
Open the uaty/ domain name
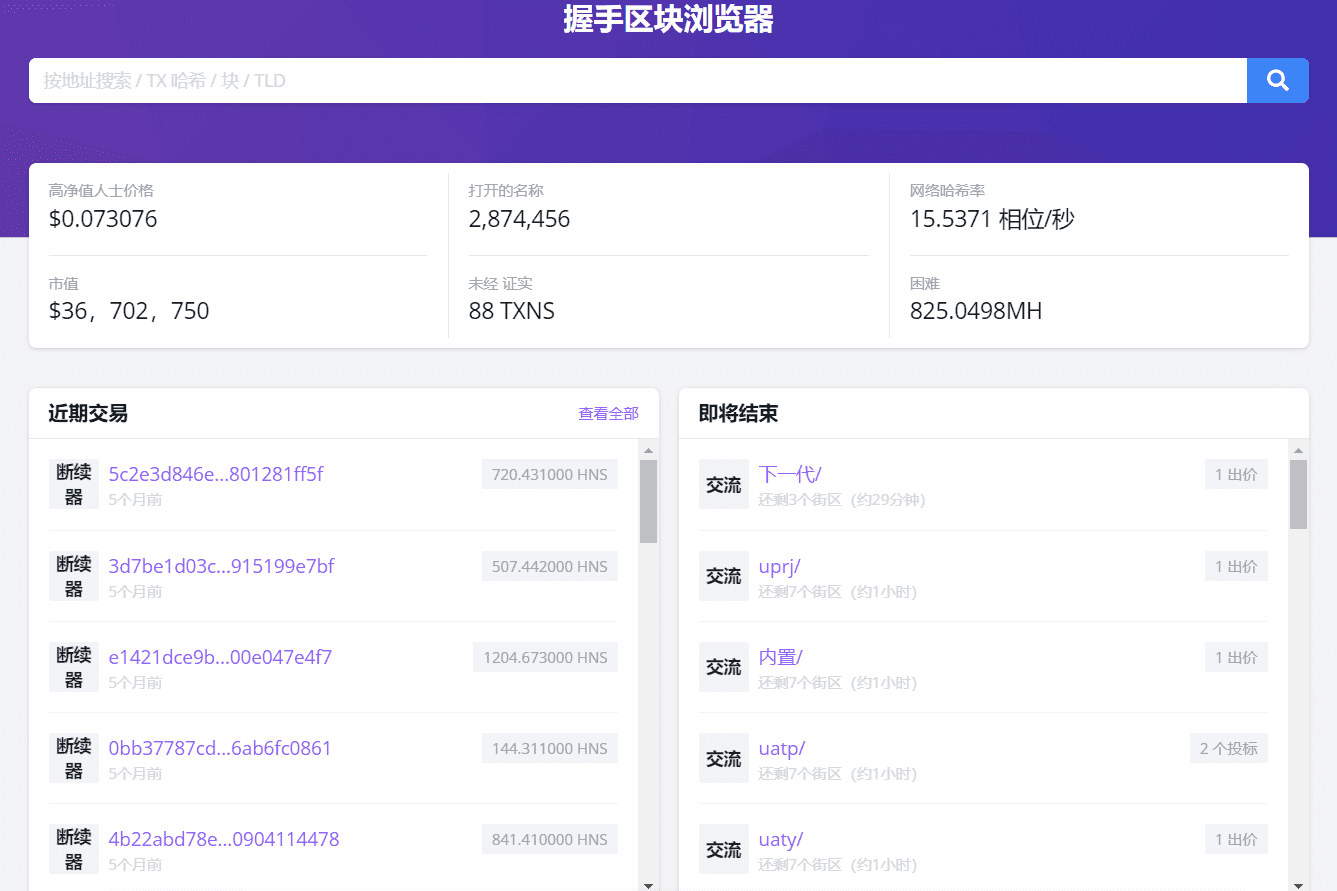[x=780, y=839]
